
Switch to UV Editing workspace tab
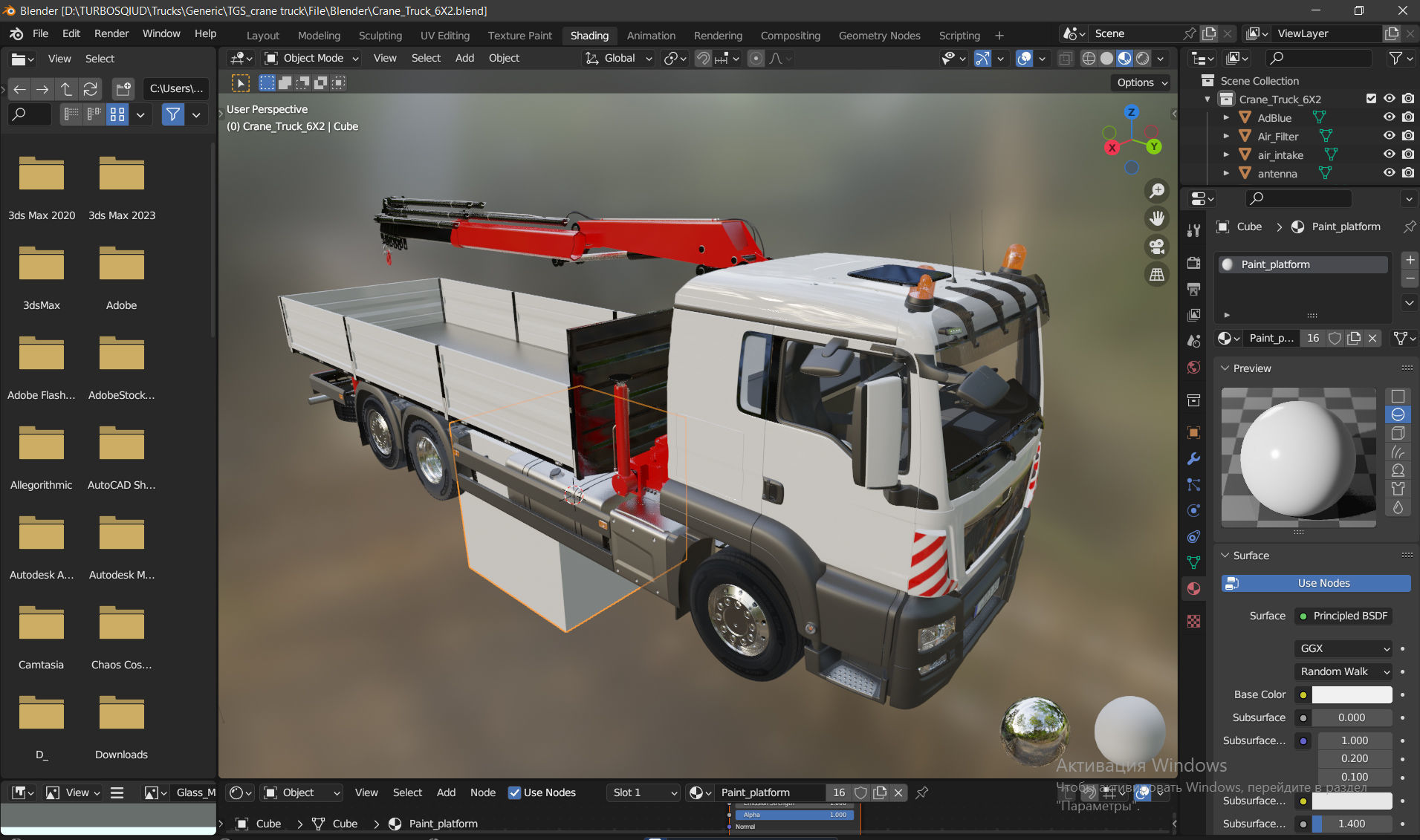pyautogui.click(x=445, y=36)
